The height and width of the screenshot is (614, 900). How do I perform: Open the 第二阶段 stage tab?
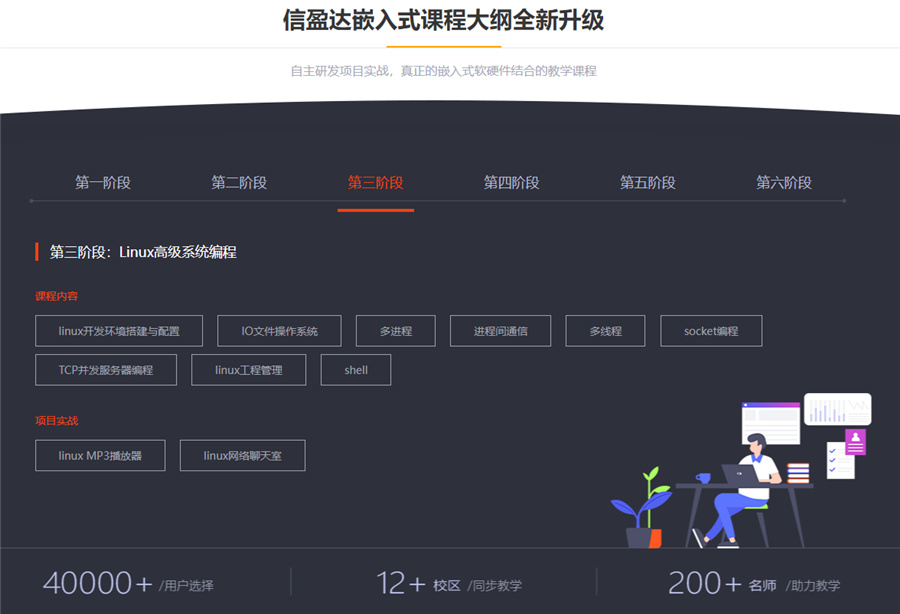[240, 183]
